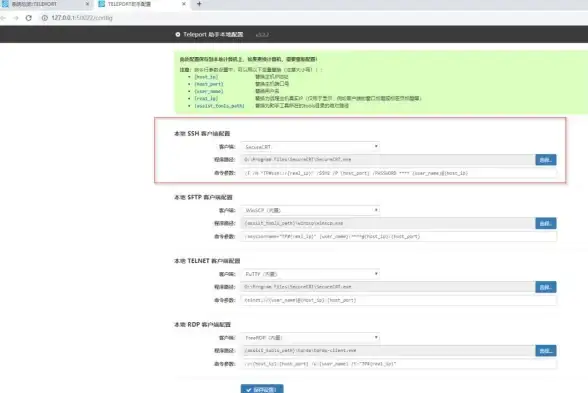The height and width of the screenshot is (393, 588).
Task: Focus the SSH program path field
Action: click(388, 160)
